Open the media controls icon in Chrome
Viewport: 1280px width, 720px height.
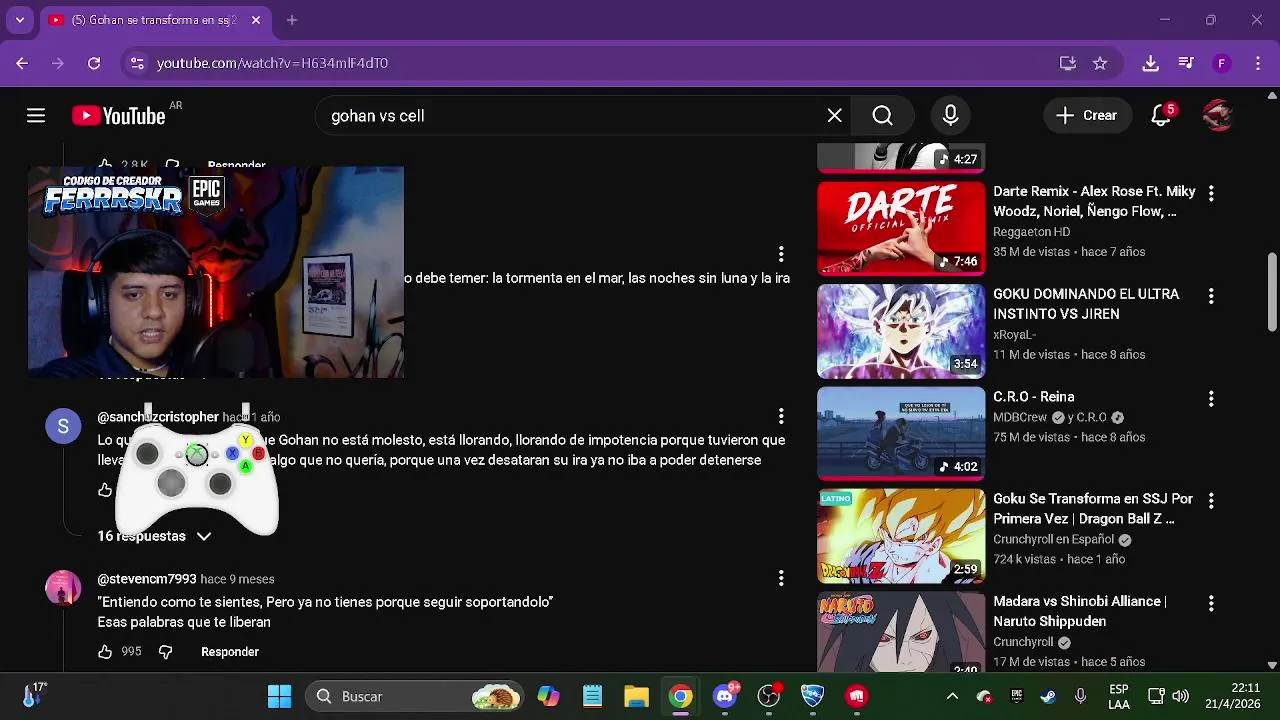(x=1186, y=63)
